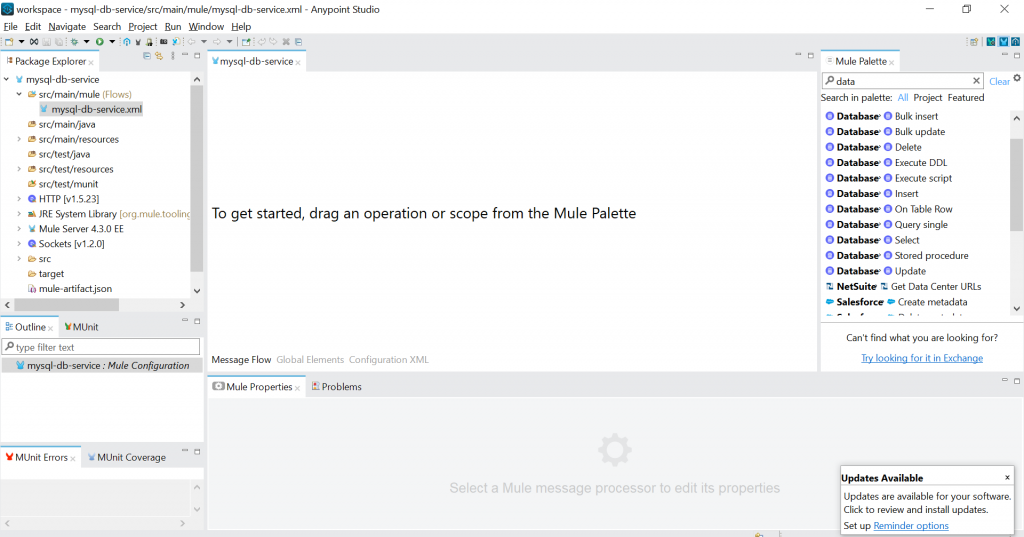The image size is (1024, 537).
Task: Open Reminder options link in updates popup
Action: pyautogui.click(x=911, y=526)
